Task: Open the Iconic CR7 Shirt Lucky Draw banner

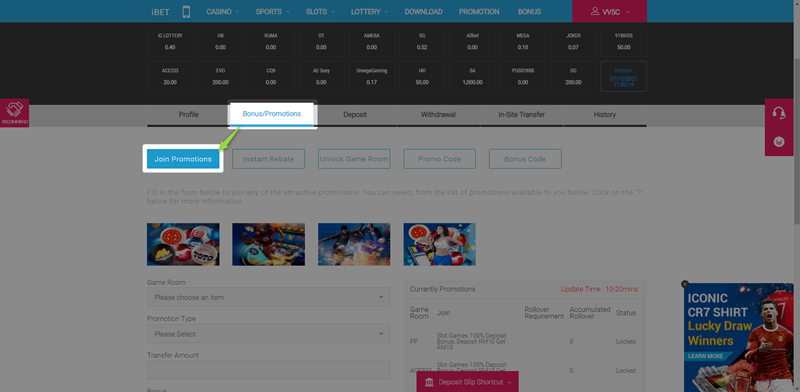Action: (738, 337)
